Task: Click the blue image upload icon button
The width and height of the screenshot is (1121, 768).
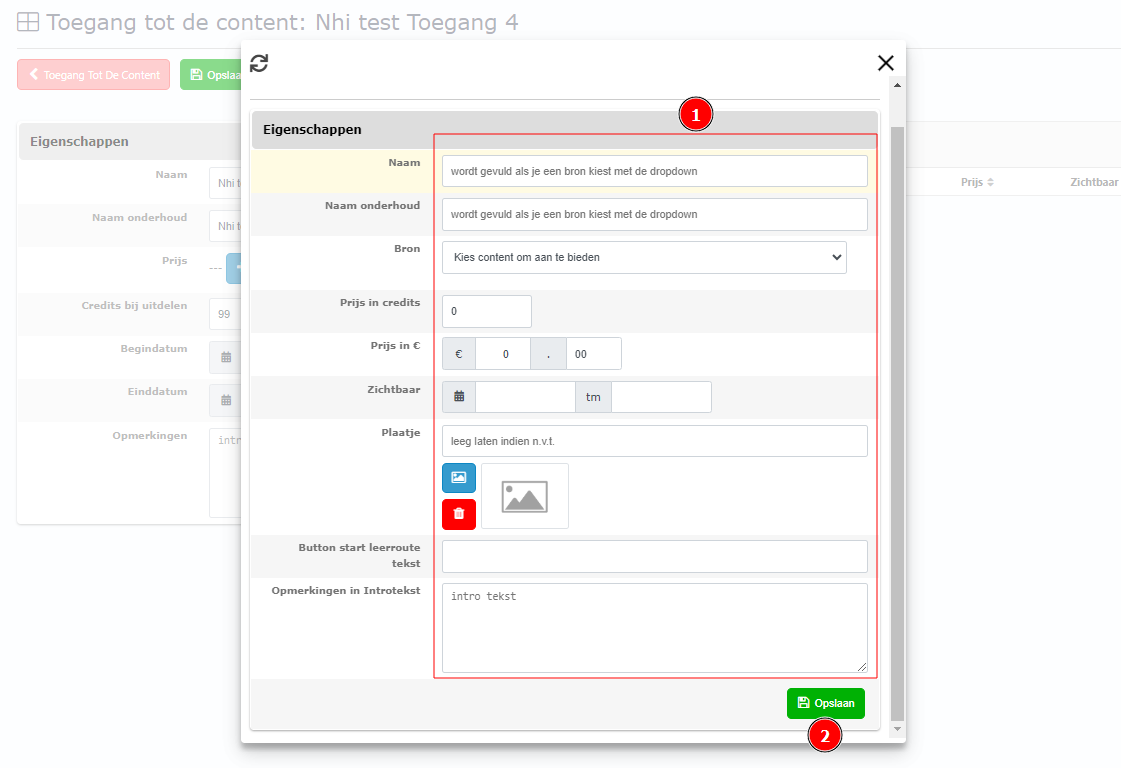Action: pos(459,478)
